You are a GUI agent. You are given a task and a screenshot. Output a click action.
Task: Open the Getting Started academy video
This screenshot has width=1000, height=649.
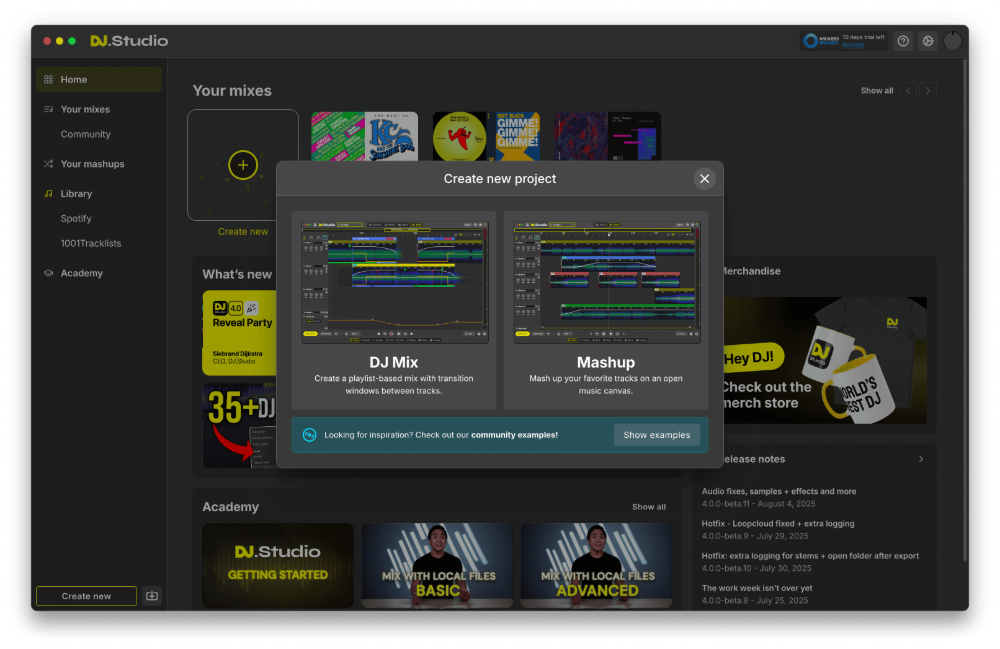pyautogui.click(x=277, y=565)
